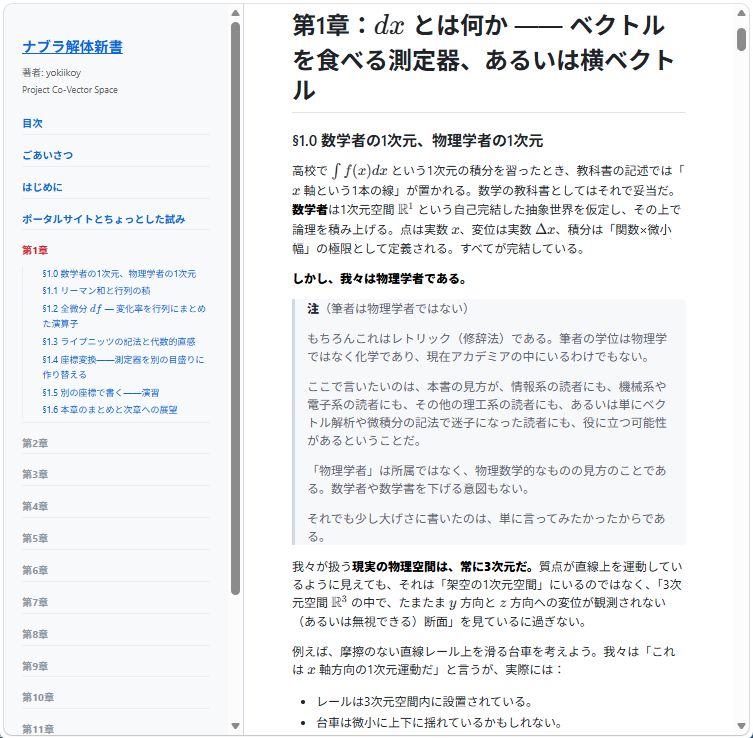The image size is (753, 738).
Task: Open 第7章 in sidebar
Action: point(35,602)
